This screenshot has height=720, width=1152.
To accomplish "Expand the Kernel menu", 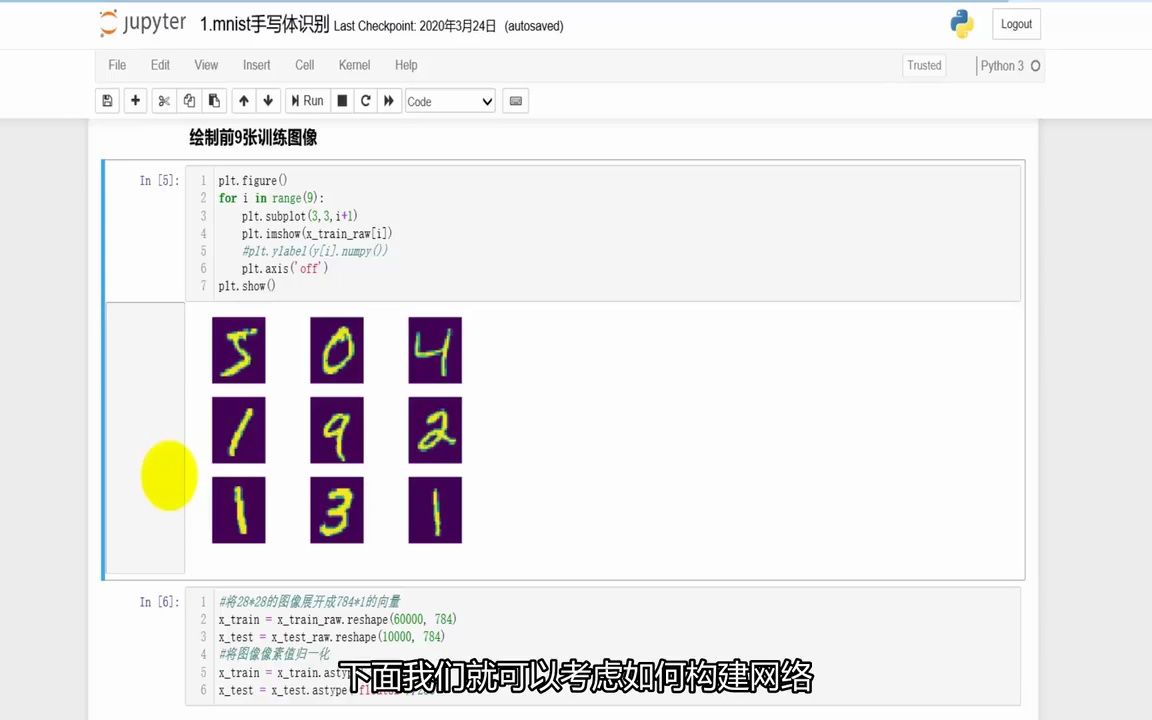I will 354,65.
